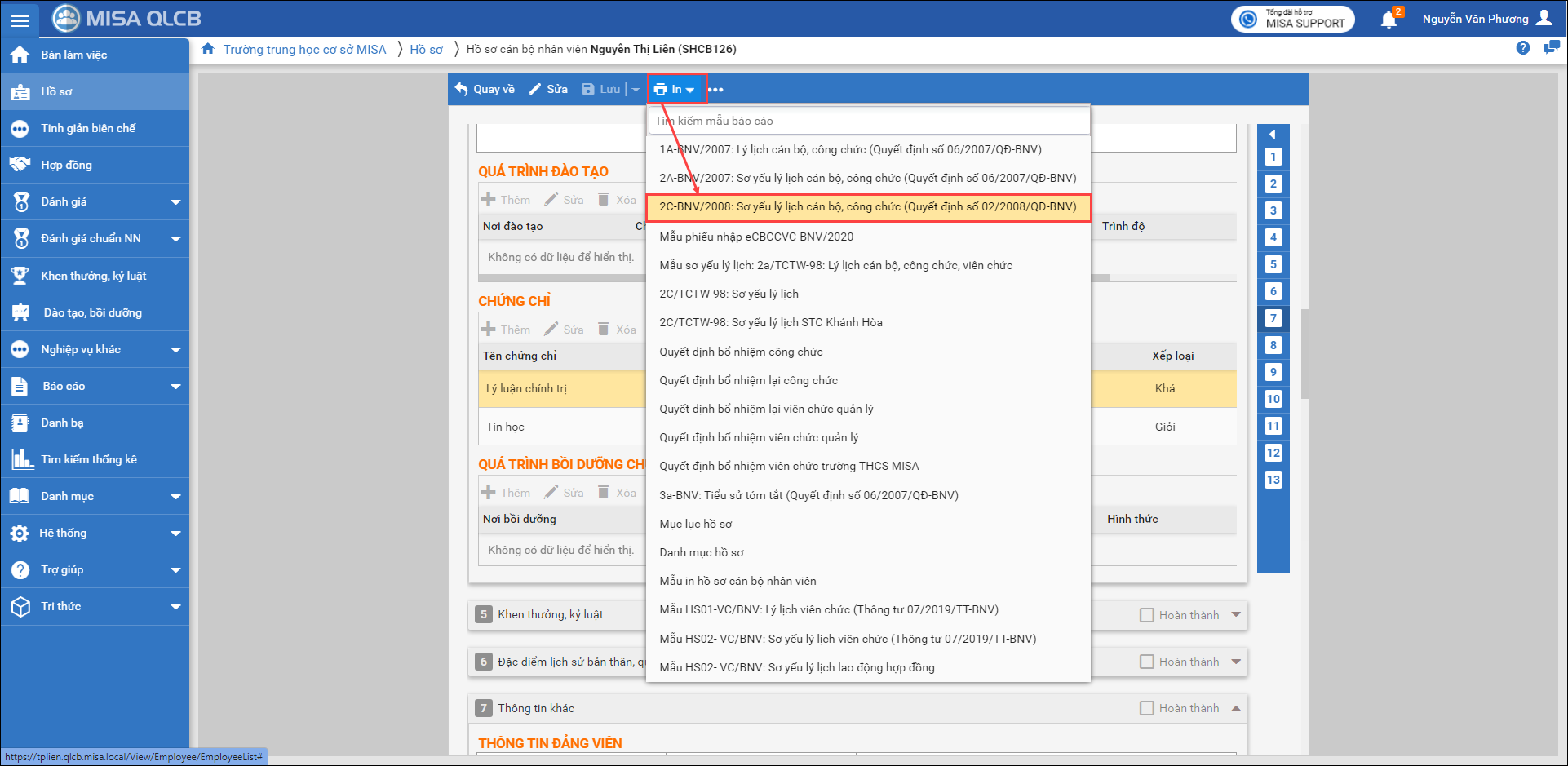Select 2C-BNV/2008 Sơ yếu lý lịch template
The height and width of the screenshot is (766, 1568).
coord(867,207)
